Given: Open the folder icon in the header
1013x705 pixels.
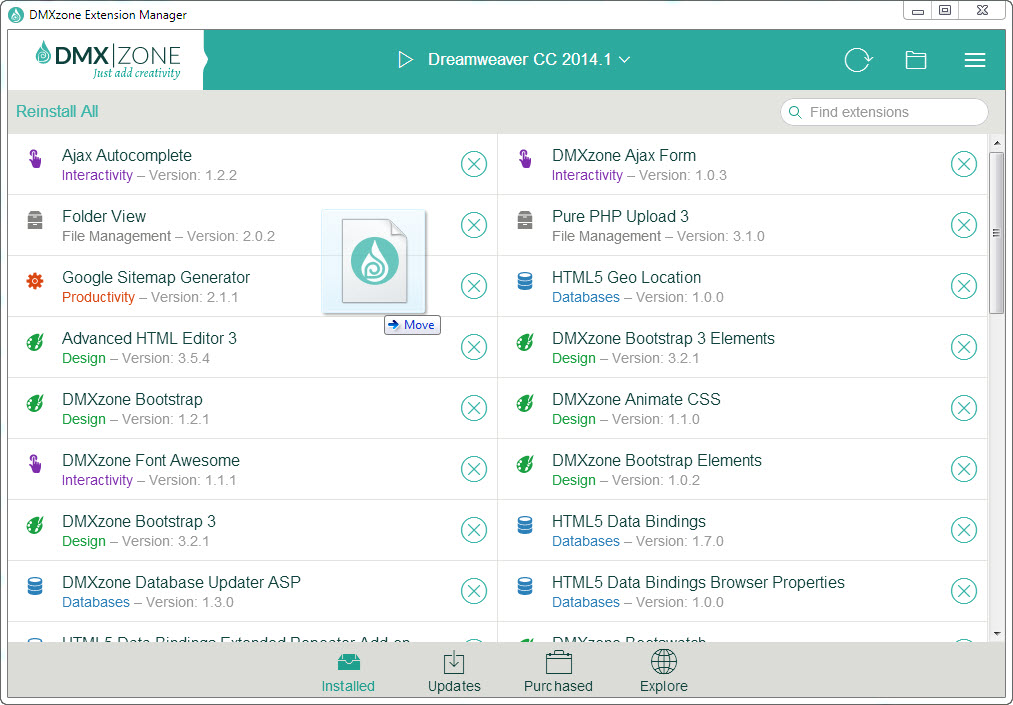Looking at the screenshot, I should pos(915,60).
